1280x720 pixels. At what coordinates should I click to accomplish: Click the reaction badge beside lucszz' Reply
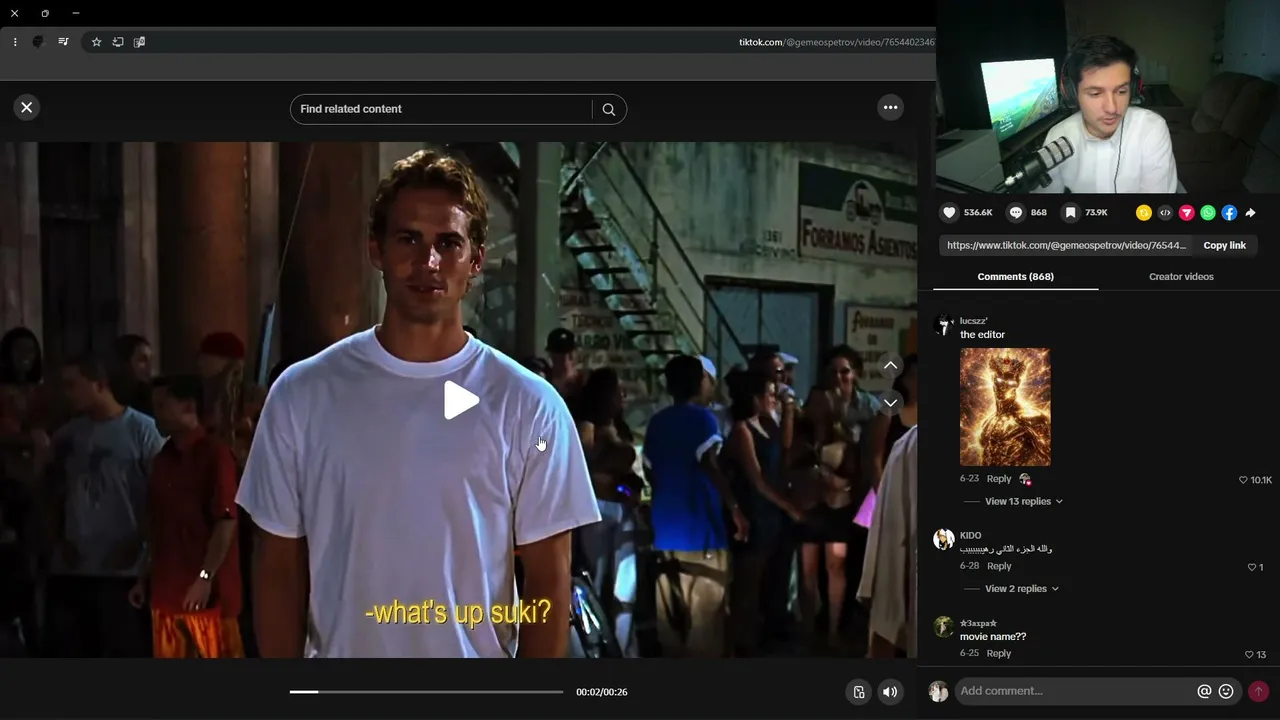[1024, 479]
